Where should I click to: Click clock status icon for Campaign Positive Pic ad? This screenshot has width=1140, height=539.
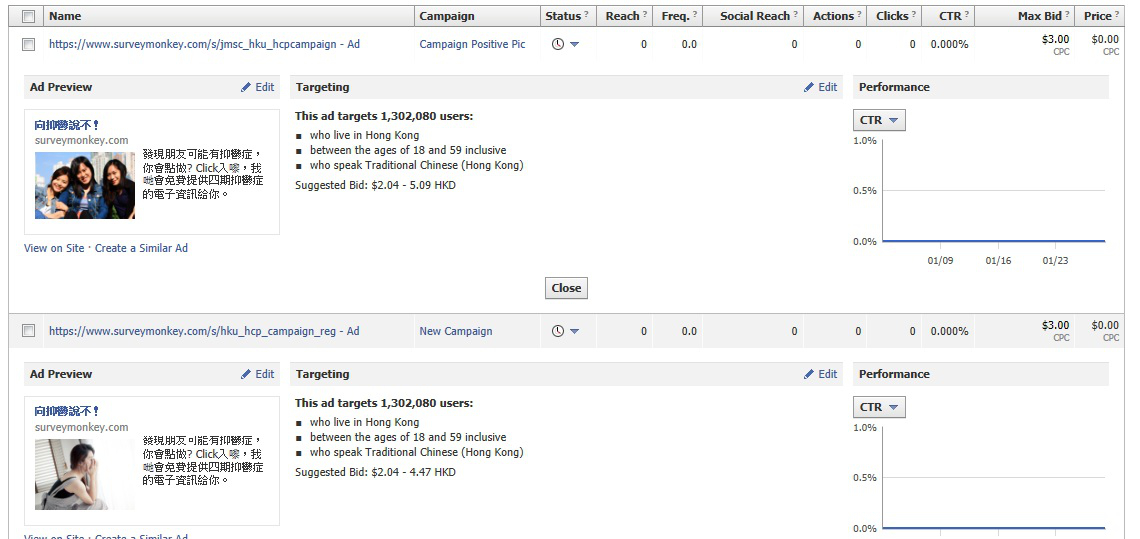558,45
